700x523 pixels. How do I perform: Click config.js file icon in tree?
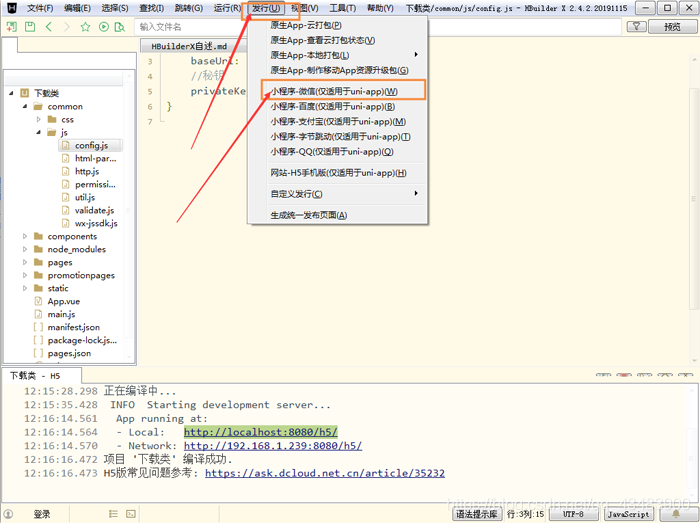(66, 145)
